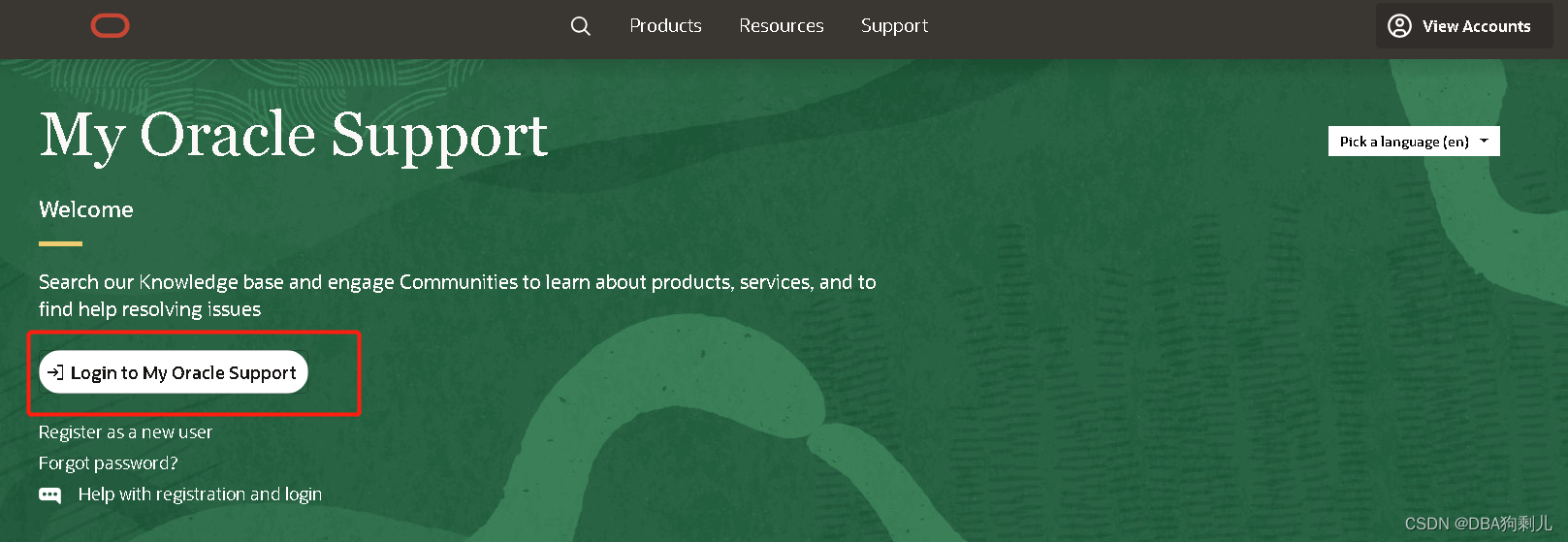Open the Support menu
The height and width of the screenshot is (542, 1568).
point(894,26)
